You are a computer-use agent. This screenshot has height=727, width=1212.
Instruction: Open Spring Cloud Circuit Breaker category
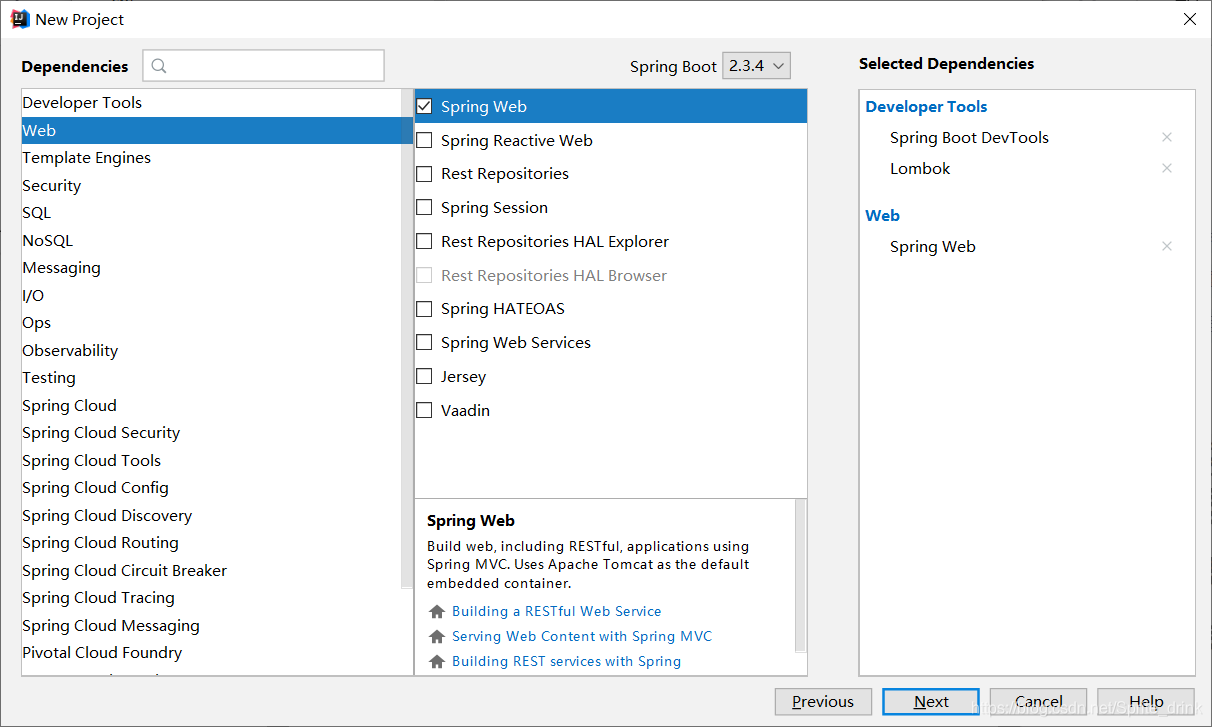pos(211,571)
